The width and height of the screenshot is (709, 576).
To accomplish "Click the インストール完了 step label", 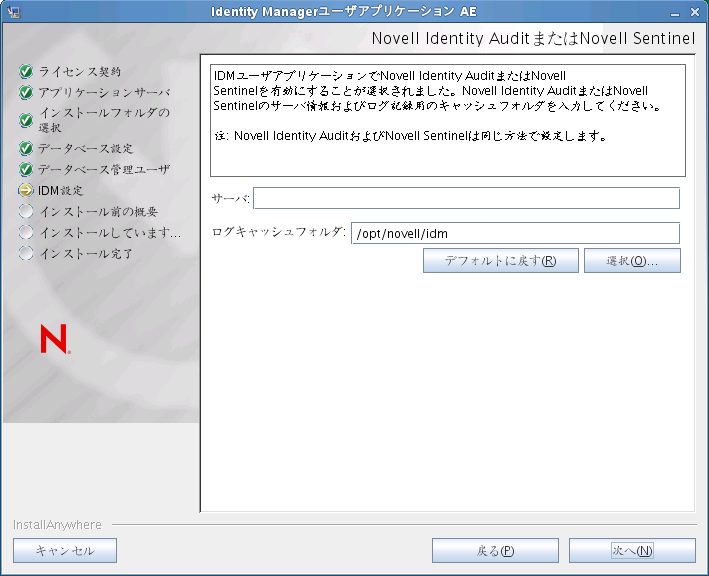I will click(x=86, y=253).
